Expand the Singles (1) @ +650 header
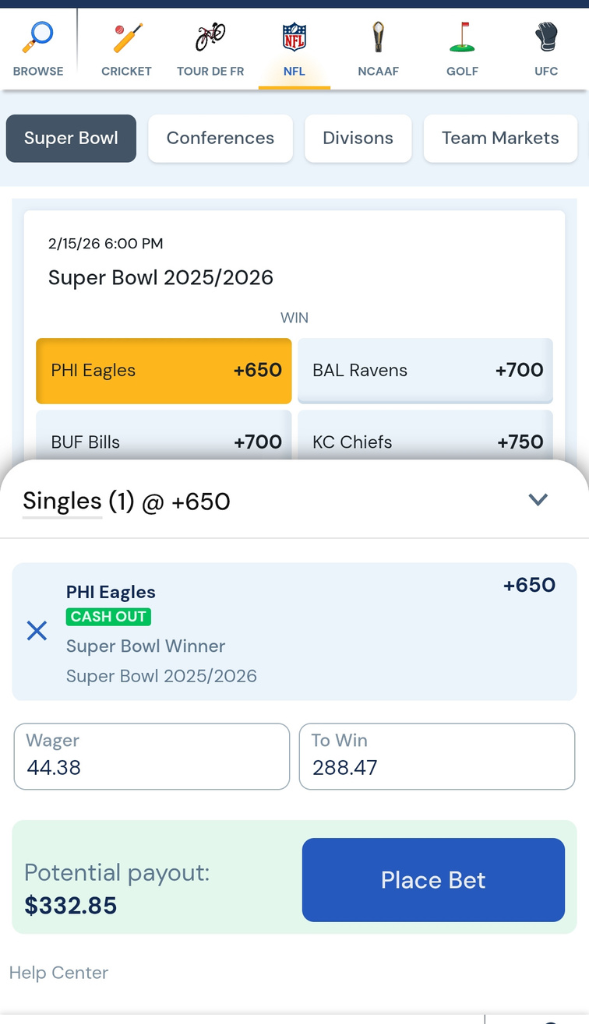 (127, 502)
